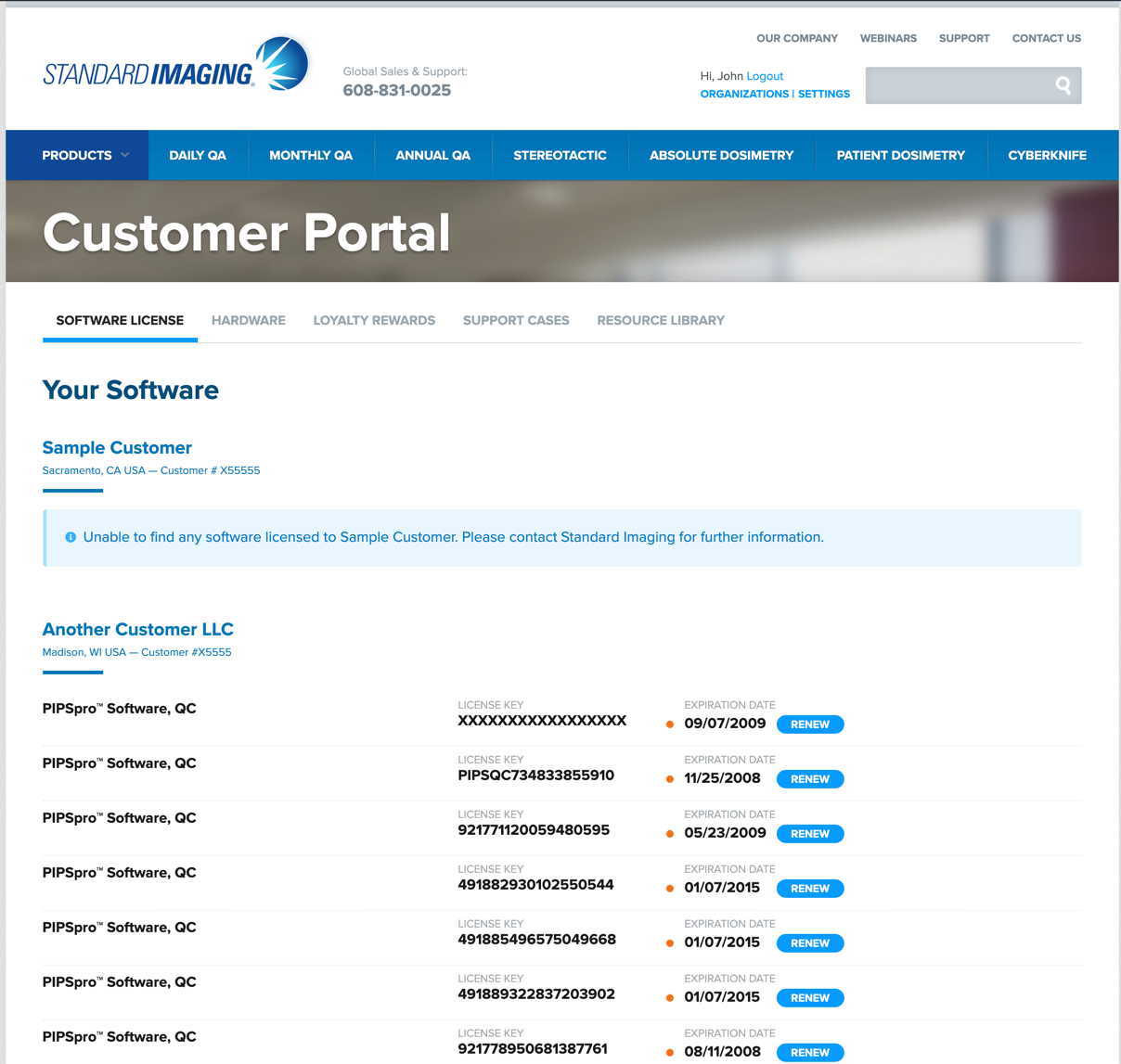Click the Support link in the header

tap(964, 38)
